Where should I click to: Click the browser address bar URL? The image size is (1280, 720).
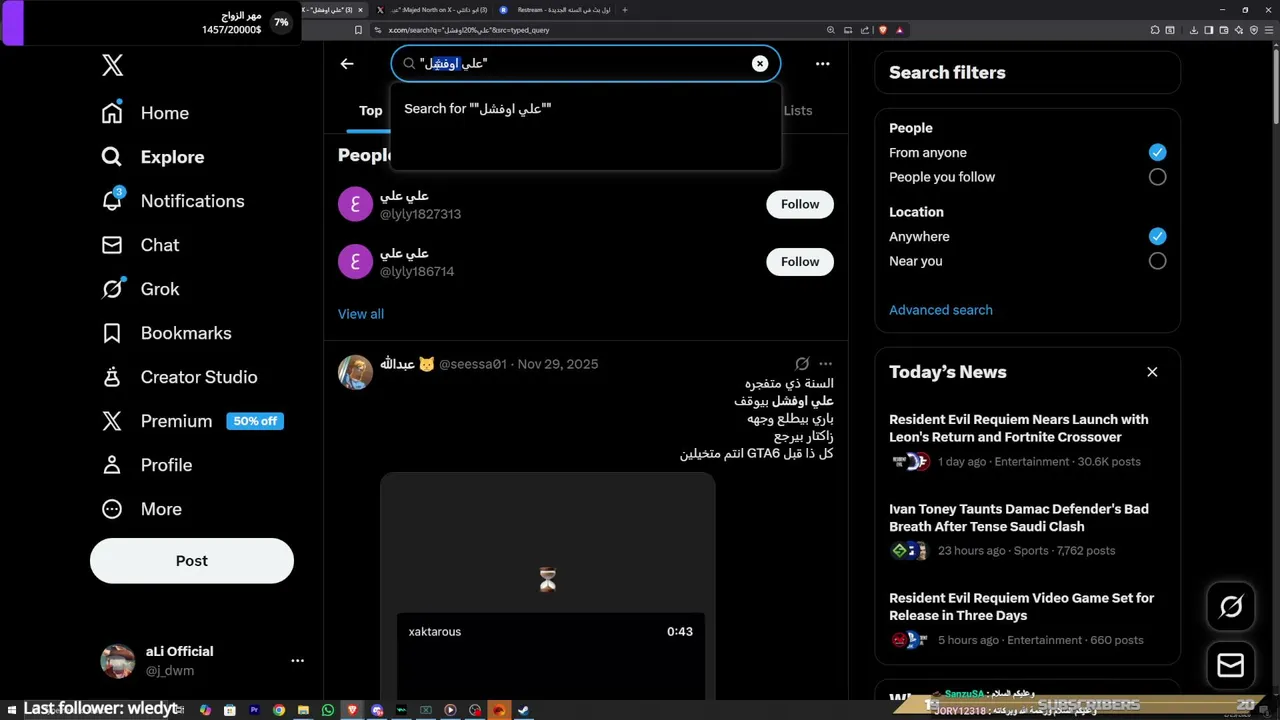point(470,30)
